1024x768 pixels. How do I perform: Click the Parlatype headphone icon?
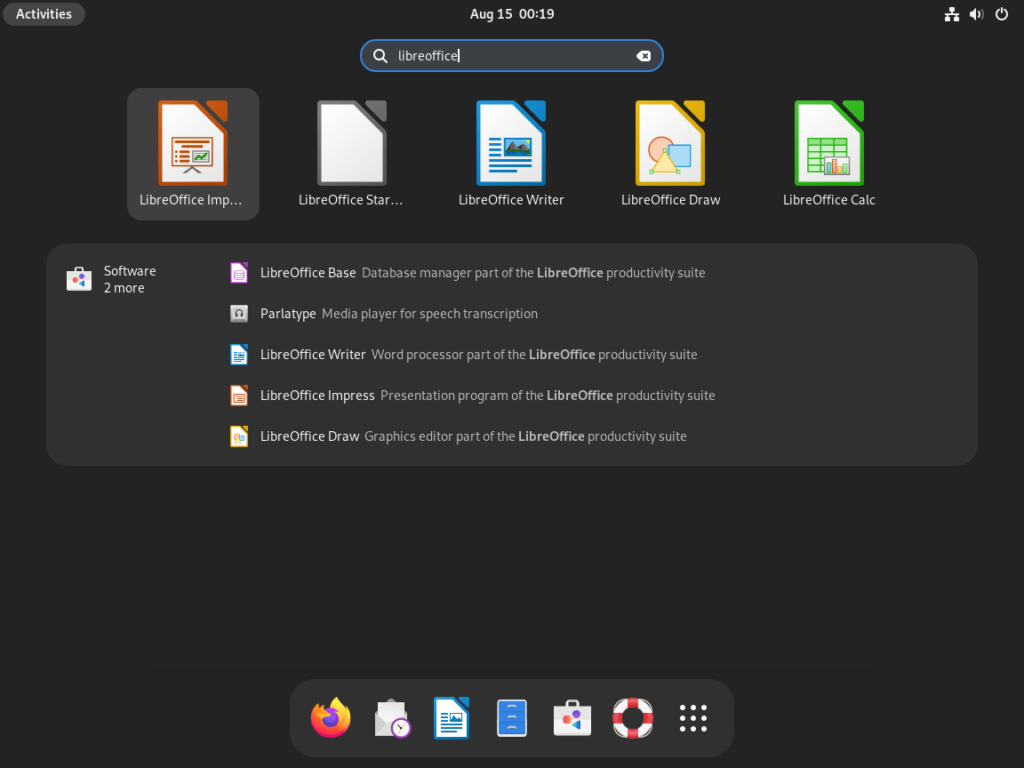point(239,314)
